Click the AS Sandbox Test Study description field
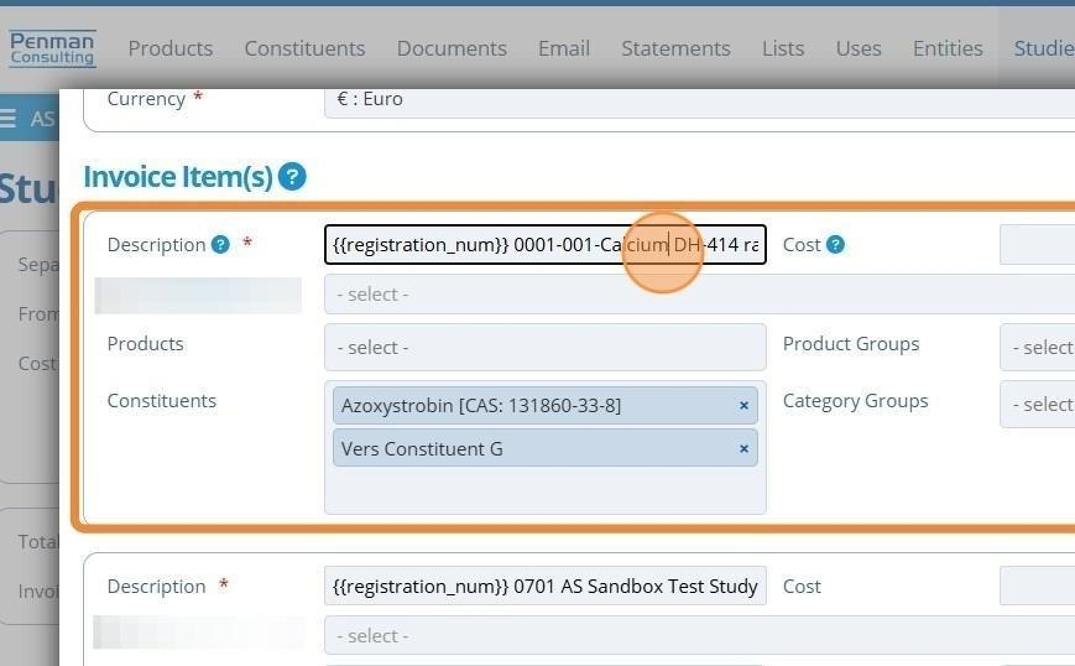This screenshot has width=1075, height=666. pyautogui.click(x=545, y=587)
